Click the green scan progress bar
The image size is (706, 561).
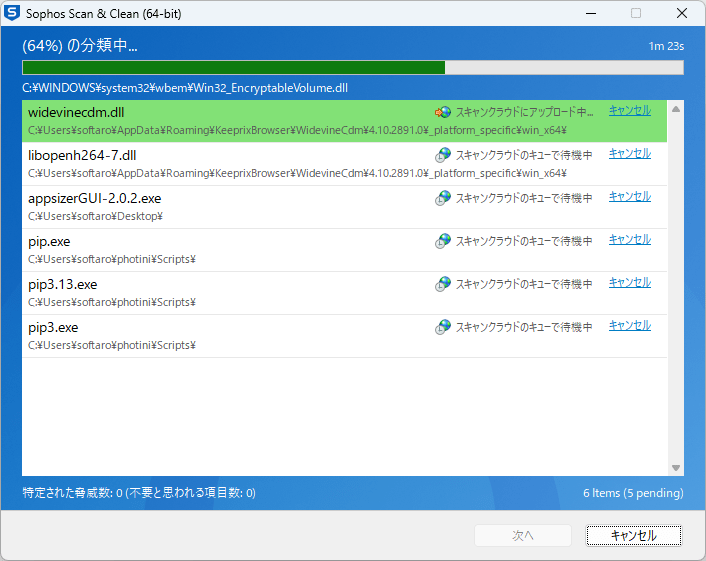(353, 68)
